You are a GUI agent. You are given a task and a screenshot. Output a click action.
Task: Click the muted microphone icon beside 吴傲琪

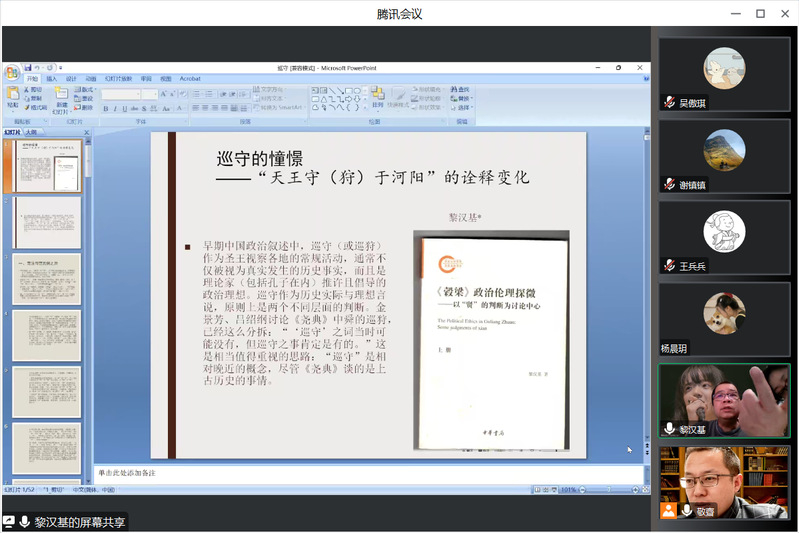tap(669, 103)
